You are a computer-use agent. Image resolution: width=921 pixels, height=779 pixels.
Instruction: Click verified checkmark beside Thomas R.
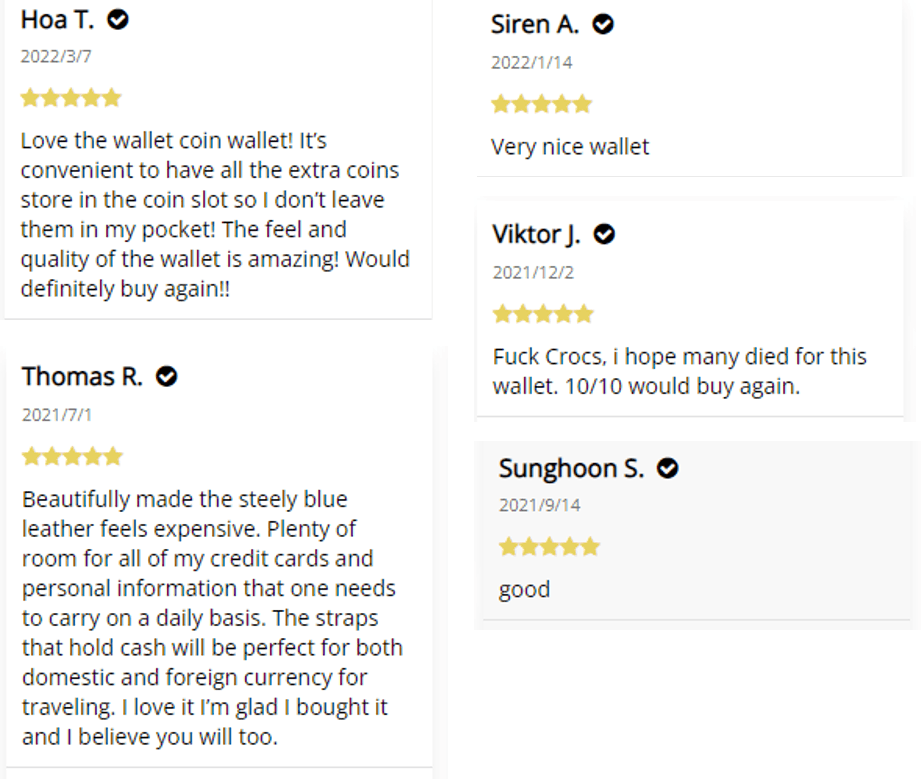(167, 377)
